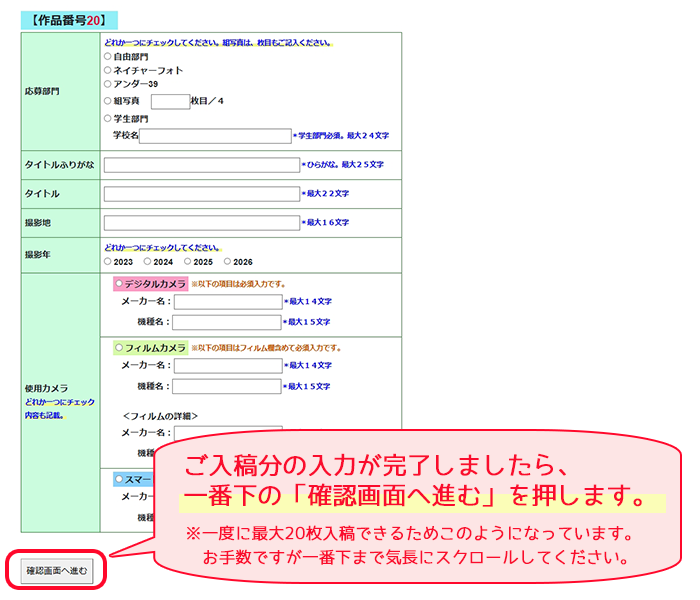Select the 自由部門 radio button
This screenshot has width=700, height=600.
click(x=108, y=56)
